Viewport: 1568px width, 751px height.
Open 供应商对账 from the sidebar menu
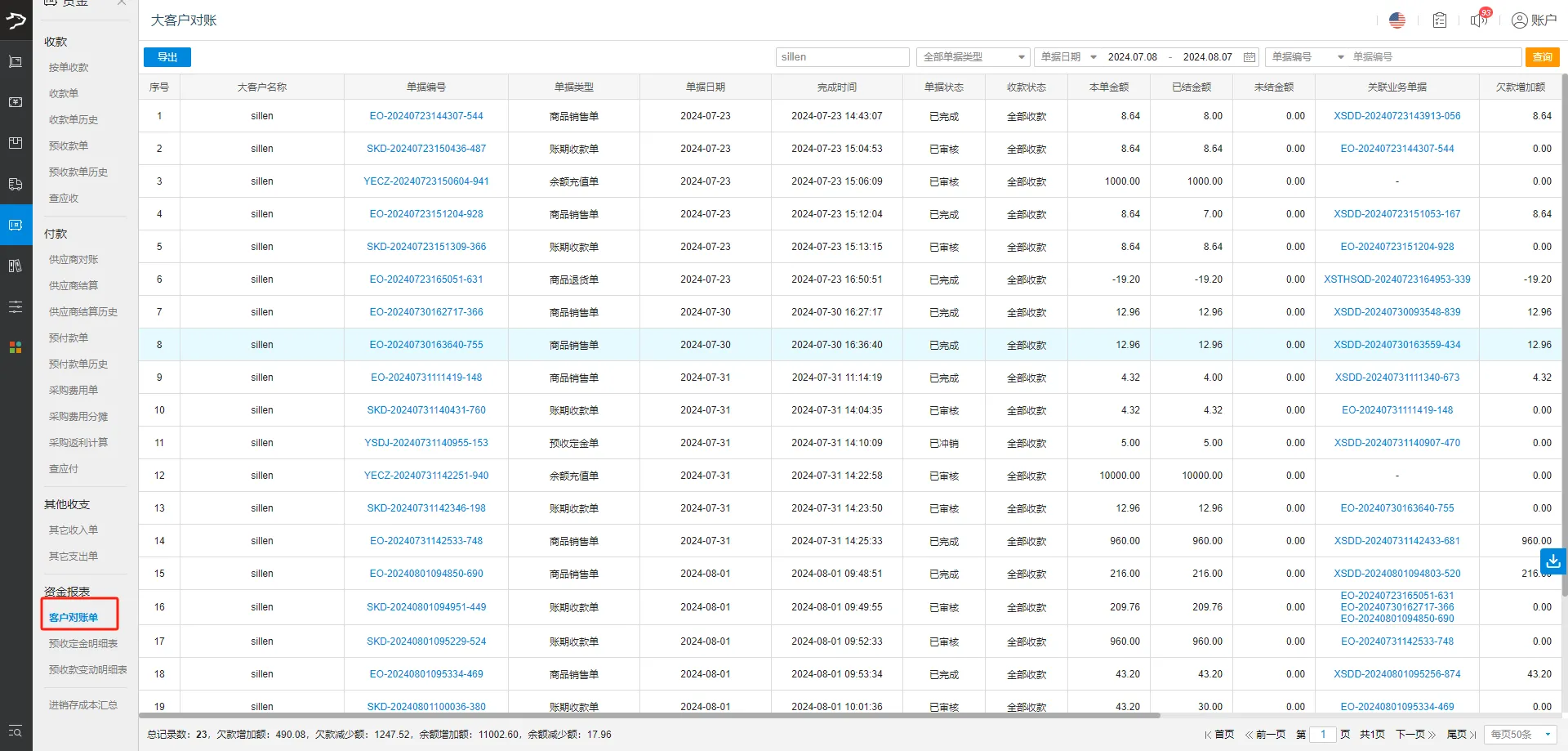click(73, 259)
